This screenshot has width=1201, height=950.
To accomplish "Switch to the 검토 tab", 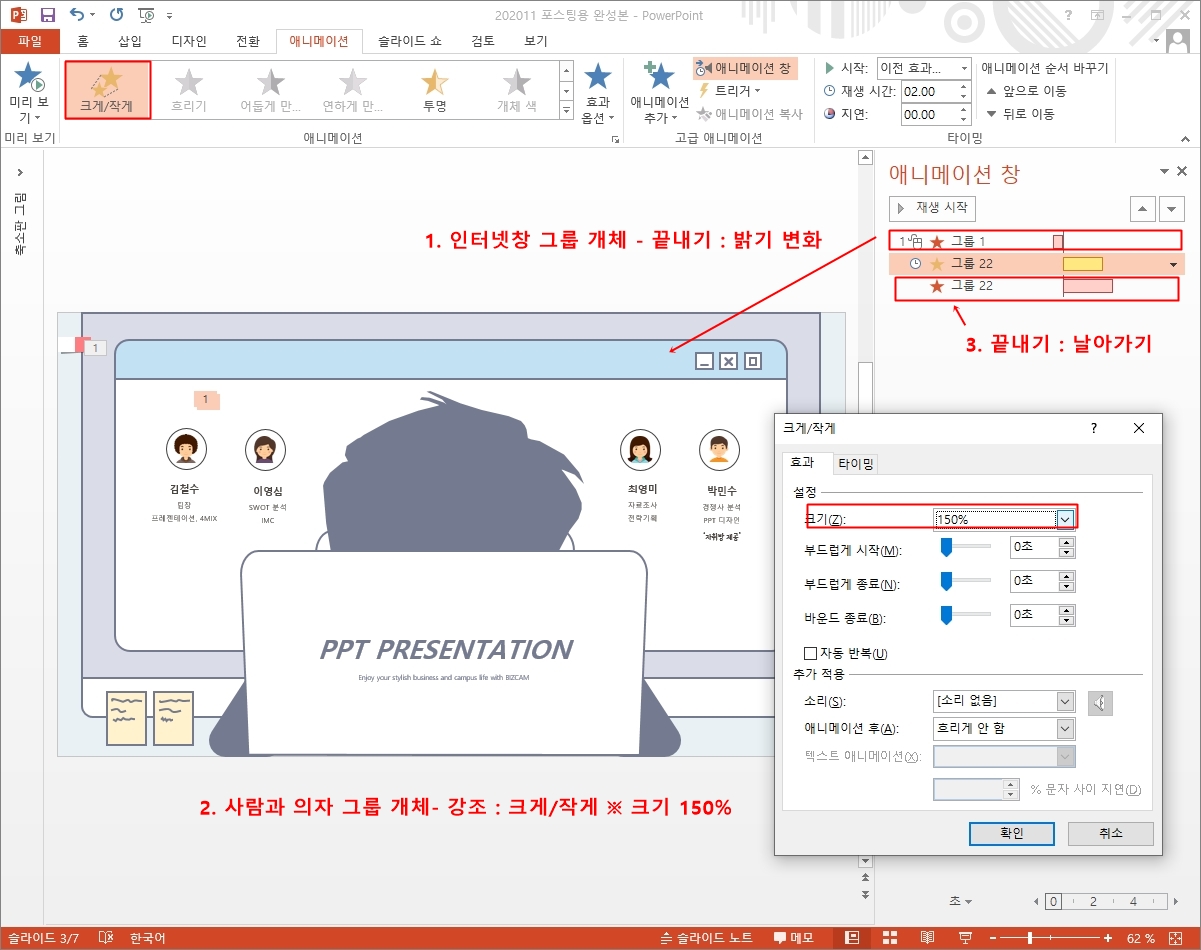I will [x=483, y=41].
